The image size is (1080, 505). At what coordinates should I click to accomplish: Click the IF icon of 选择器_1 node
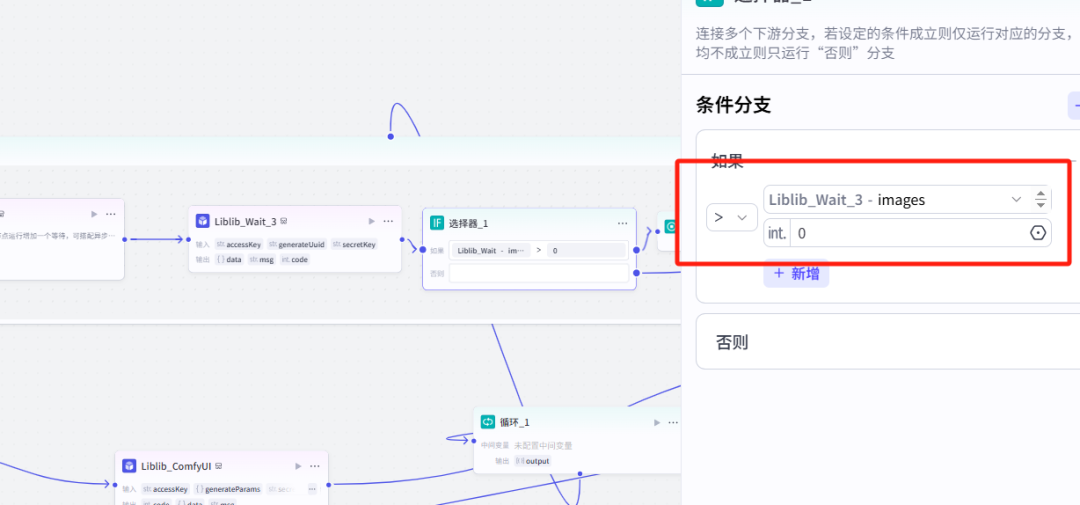pos(437,223)
